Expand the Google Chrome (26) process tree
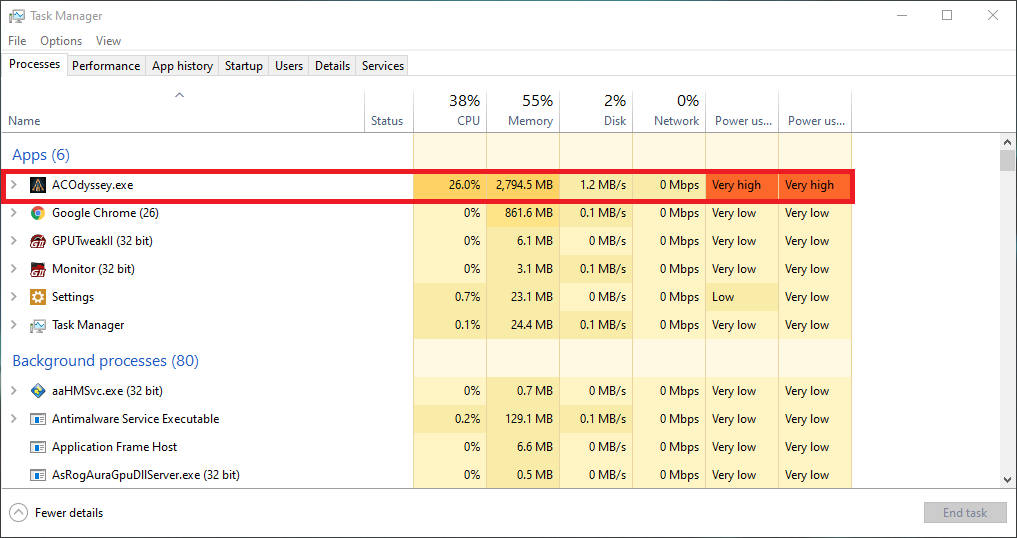Viewport: 1017px width, 538px height. (x=14, y=213)
